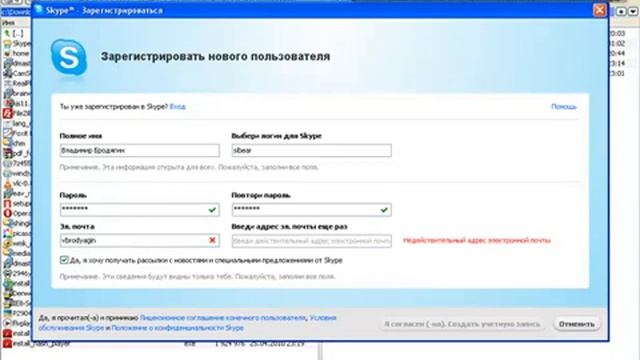Select the Opera installer icon in background list

pos(7,213)
